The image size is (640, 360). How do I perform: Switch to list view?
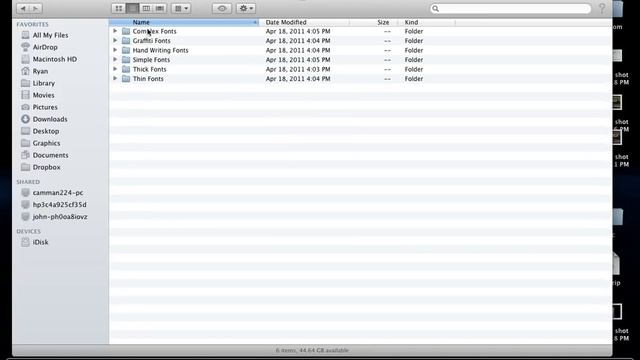pos(132,8)
